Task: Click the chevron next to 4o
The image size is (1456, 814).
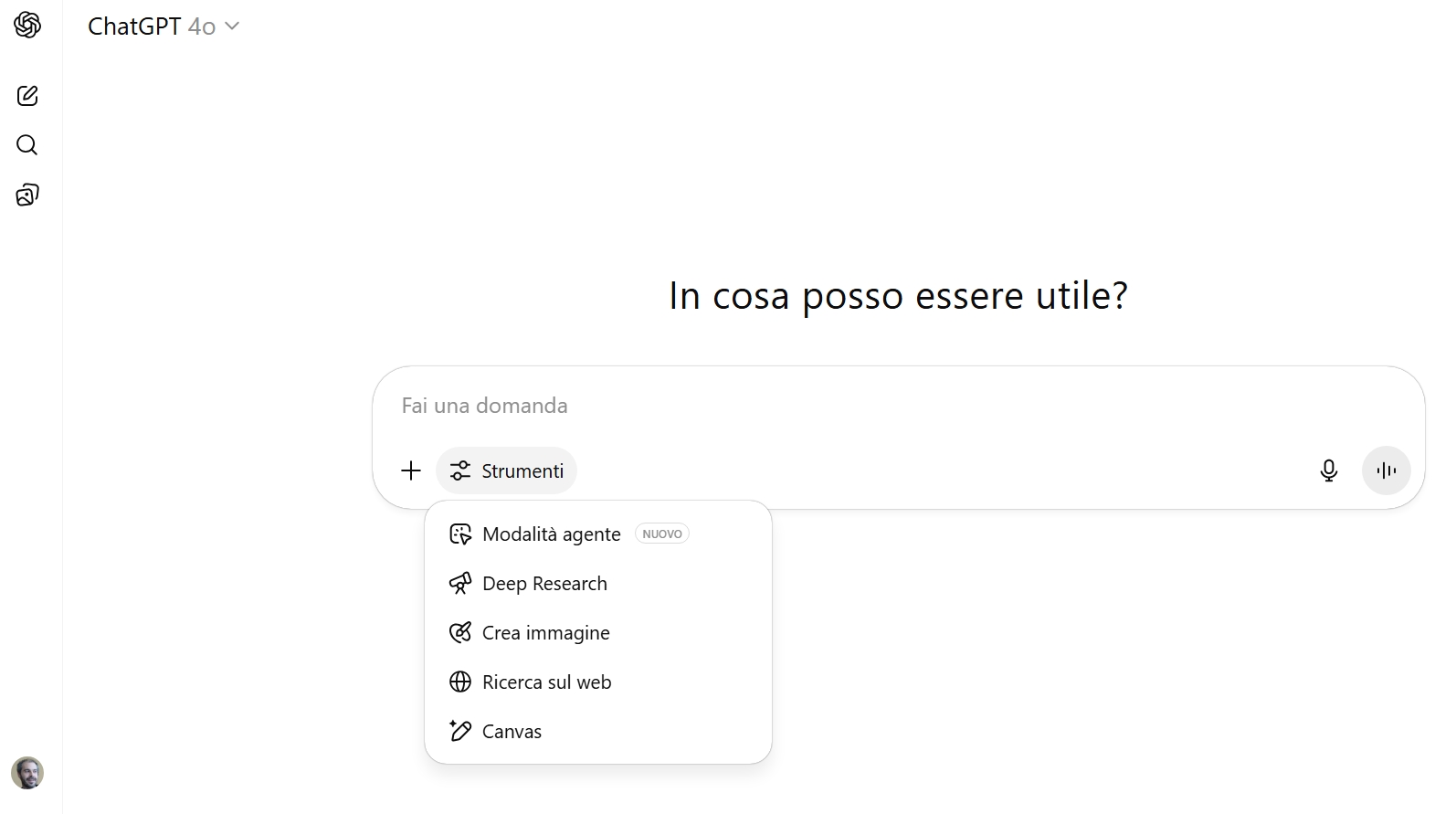Action: pos(232,26)
